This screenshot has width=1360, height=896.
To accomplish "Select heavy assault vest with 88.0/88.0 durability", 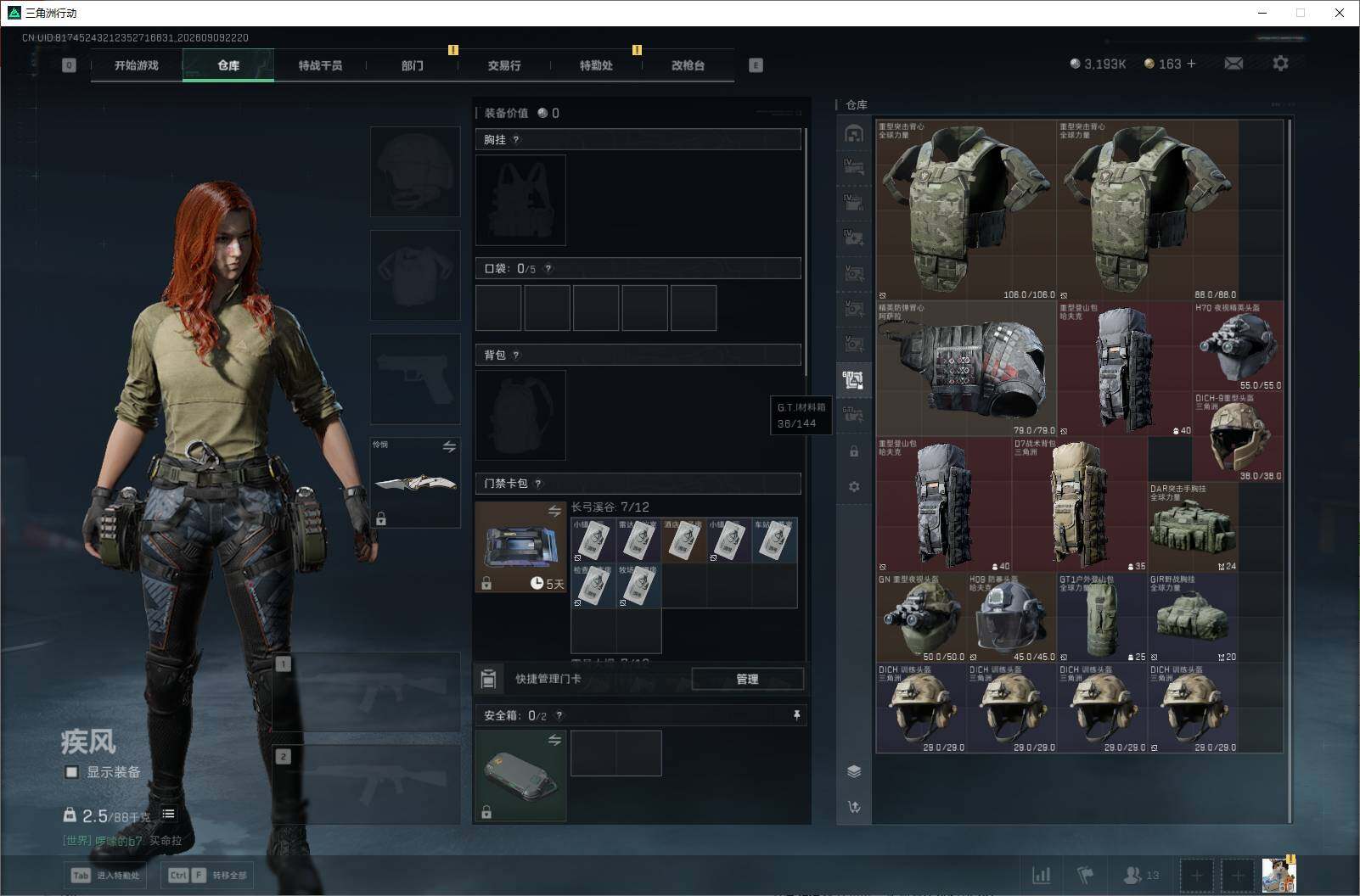I will point(1148,210).
